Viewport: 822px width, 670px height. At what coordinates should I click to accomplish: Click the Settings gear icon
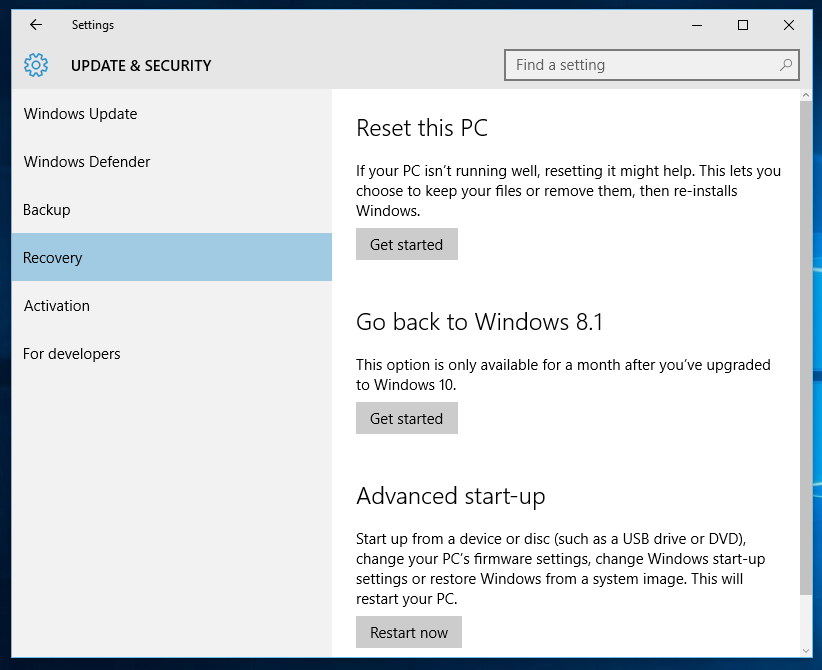(x=36, y=65)
